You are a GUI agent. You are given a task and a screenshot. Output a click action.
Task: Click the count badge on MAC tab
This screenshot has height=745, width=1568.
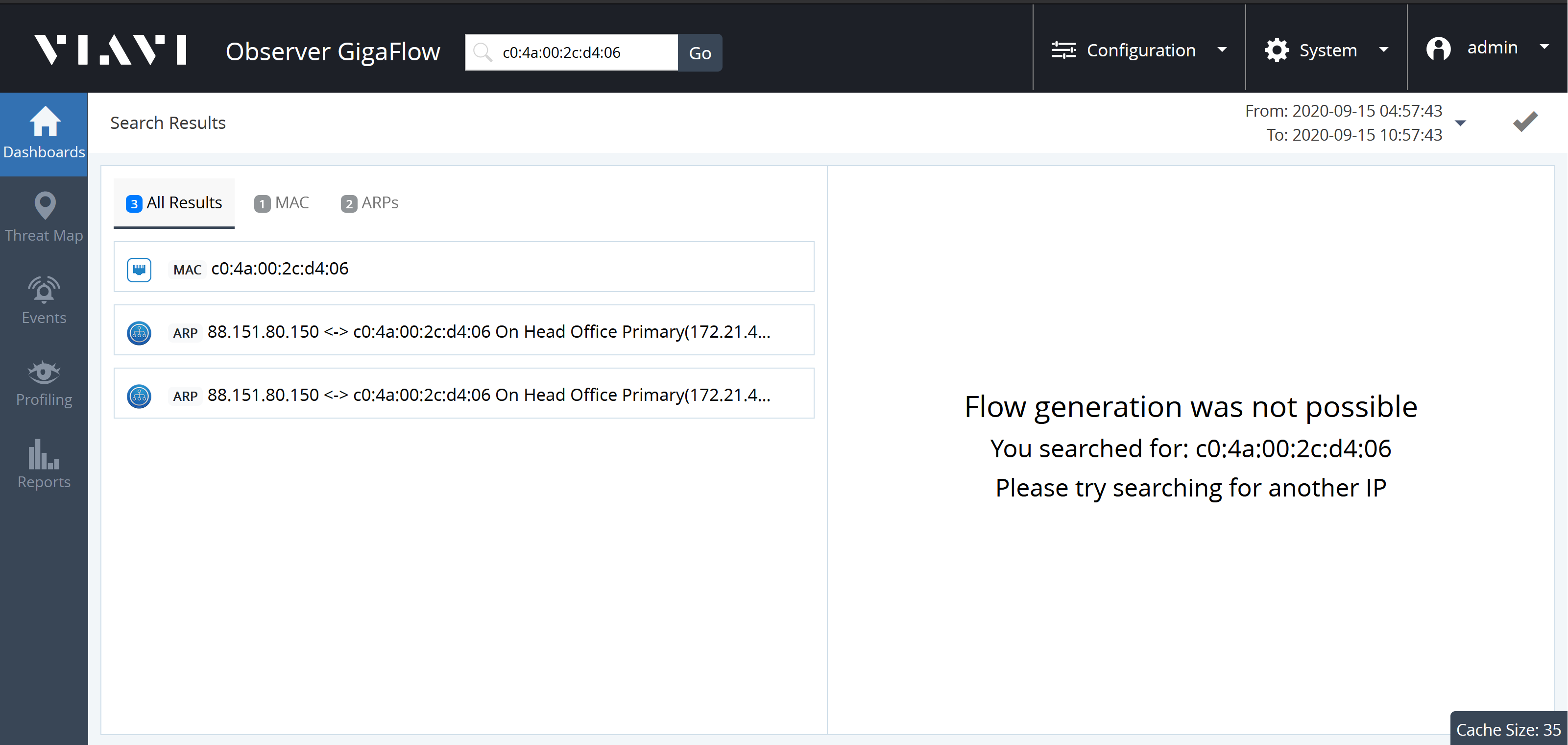(263, 203)
